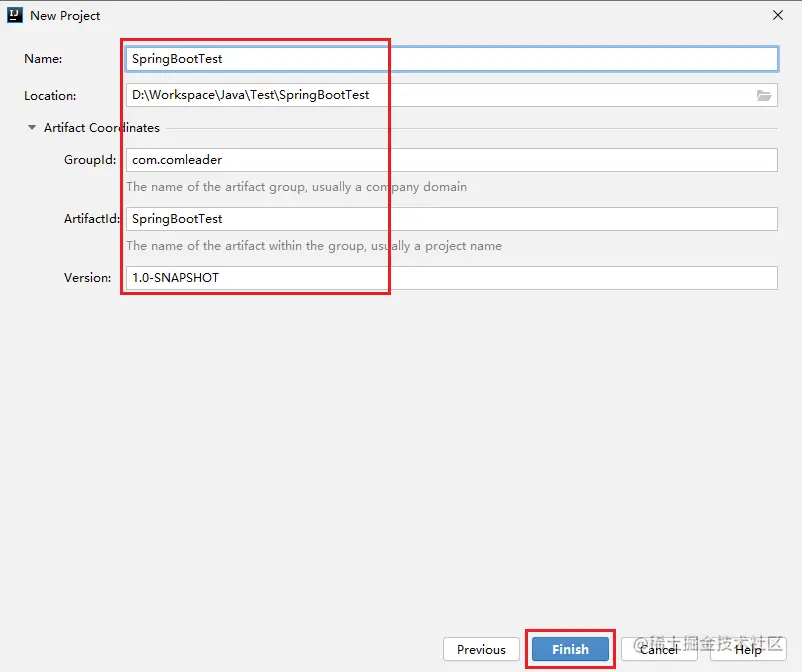Click the 'GroupId:' label

(x=90, y=160)
